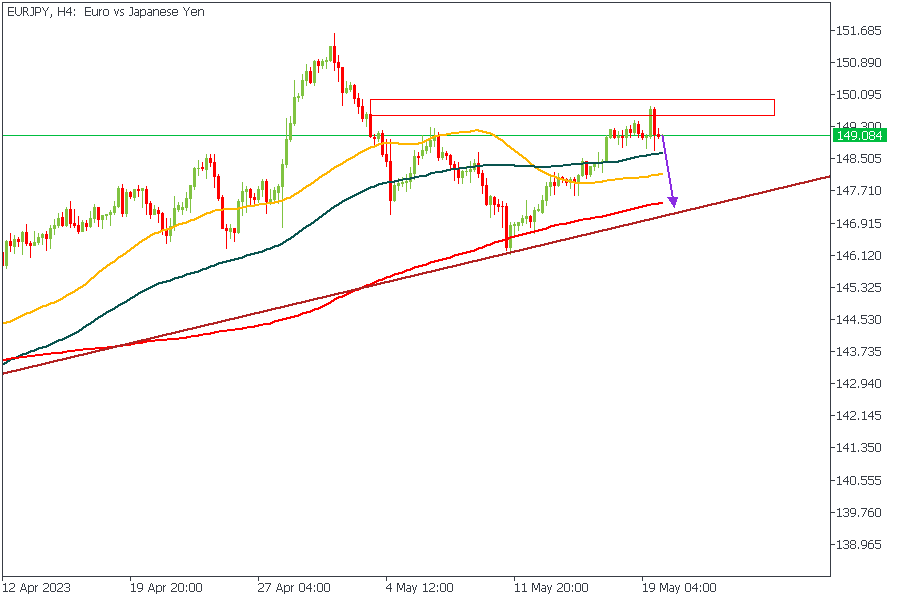Click the 12 Apr 2023 date label
The image size is (900, 600).
[36, 587]
